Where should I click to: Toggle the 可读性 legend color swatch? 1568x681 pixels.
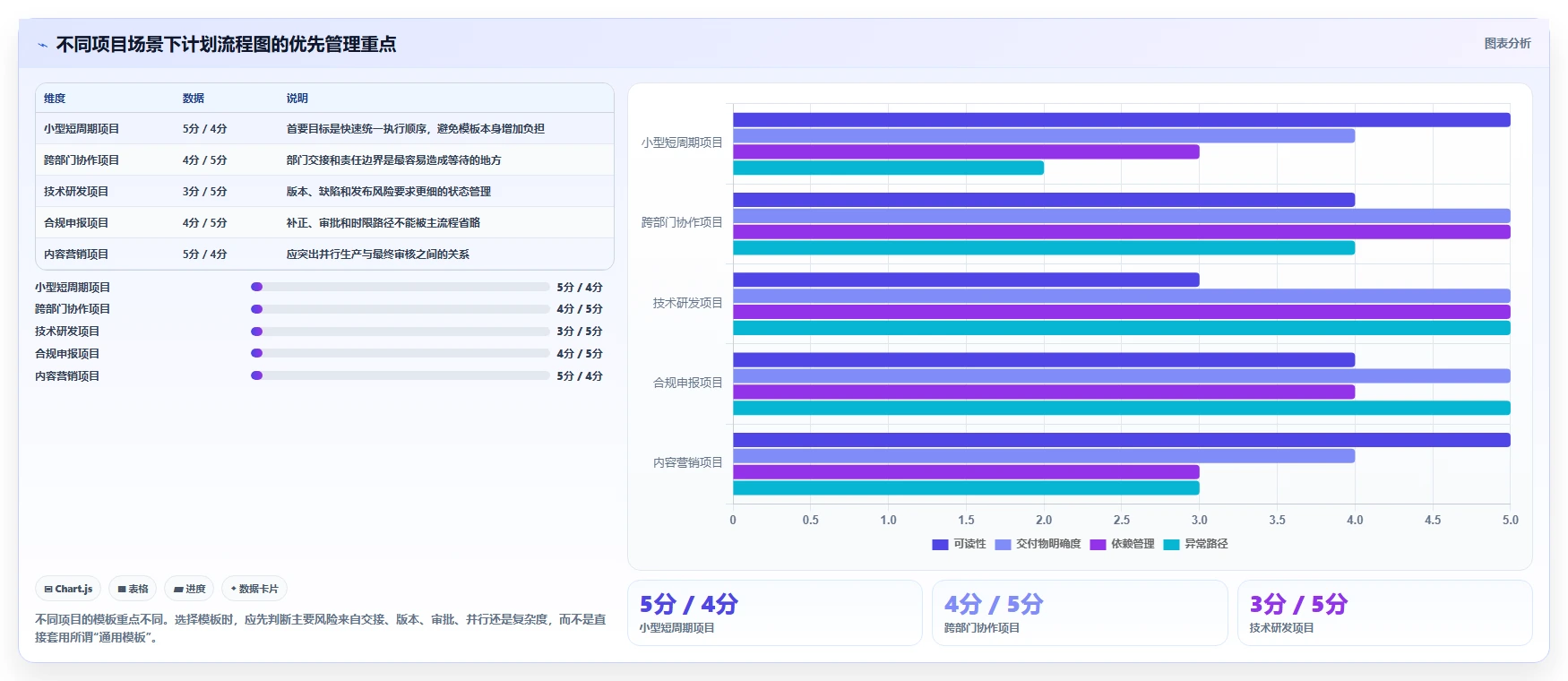coord(940,544)
